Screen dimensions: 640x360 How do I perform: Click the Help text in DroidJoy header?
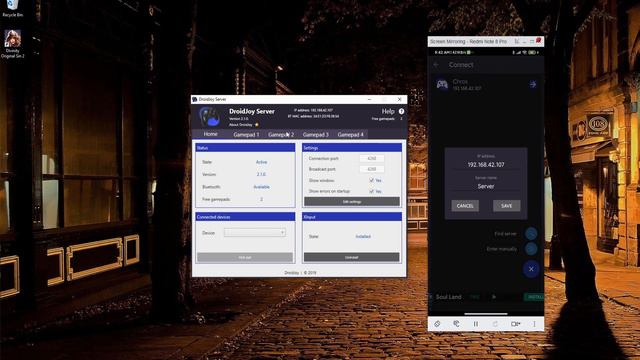[x=388, y=111]
